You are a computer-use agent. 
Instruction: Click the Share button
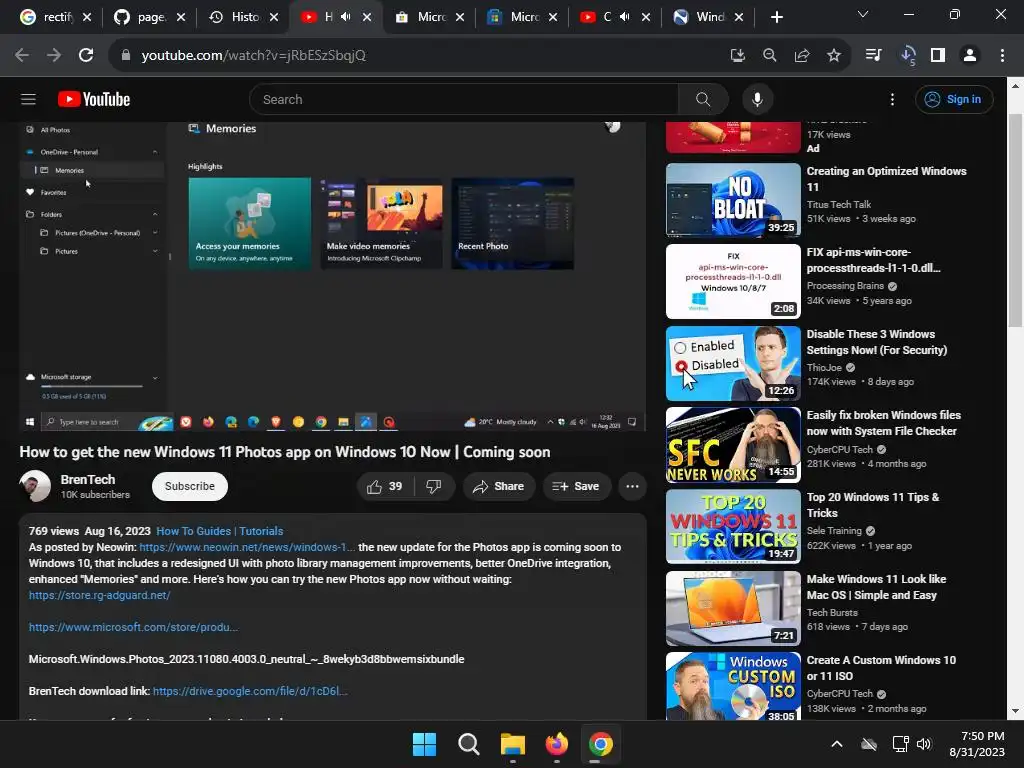coord(499,487)
